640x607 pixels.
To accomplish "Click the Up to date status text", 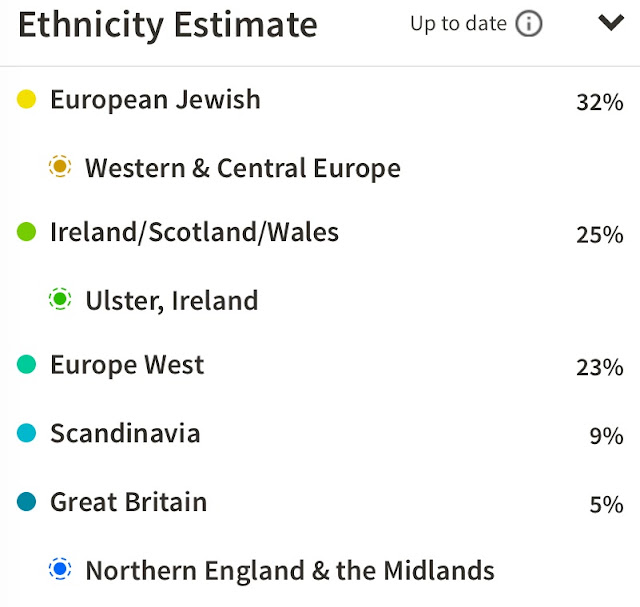I will [459, 24].
